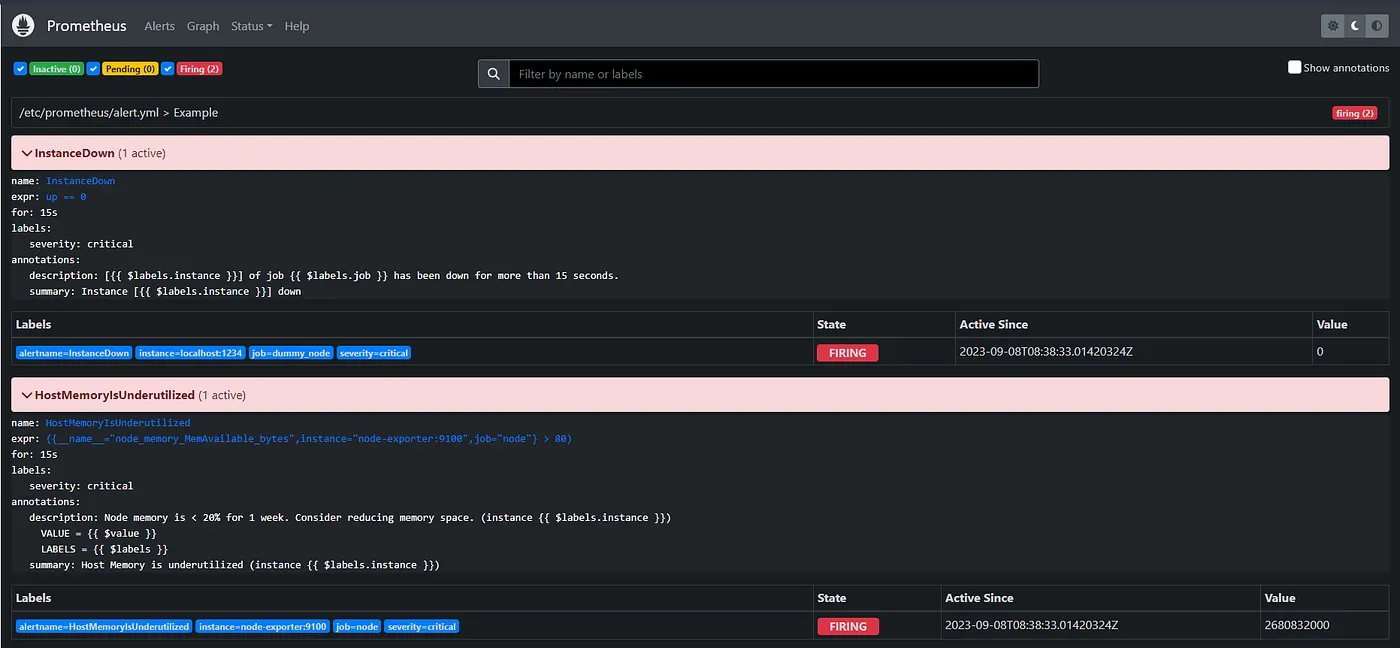Switch to light theme sun icon

[x=1333, y=26]
